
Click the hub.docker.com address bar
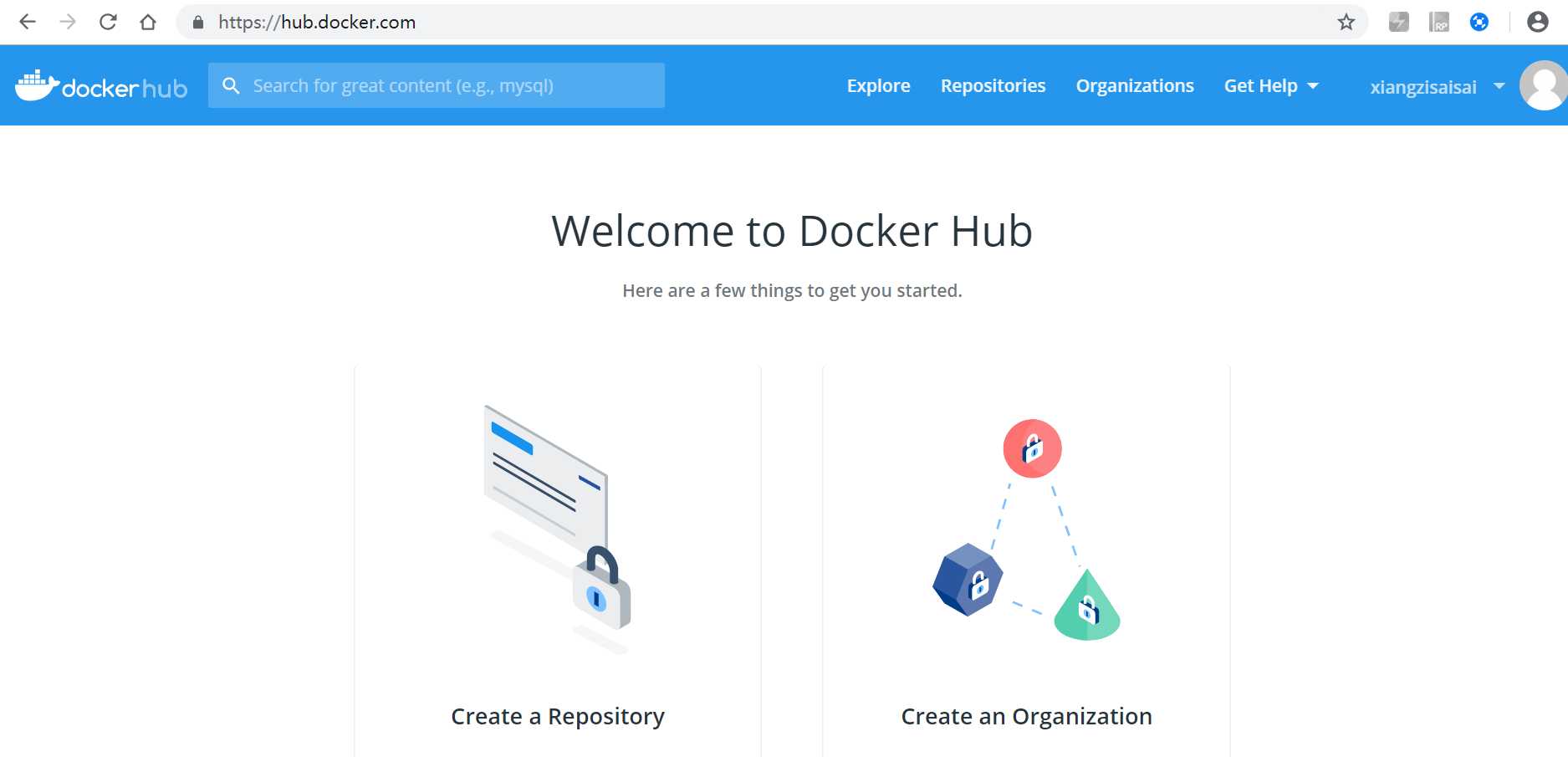(x=771, y=22)
